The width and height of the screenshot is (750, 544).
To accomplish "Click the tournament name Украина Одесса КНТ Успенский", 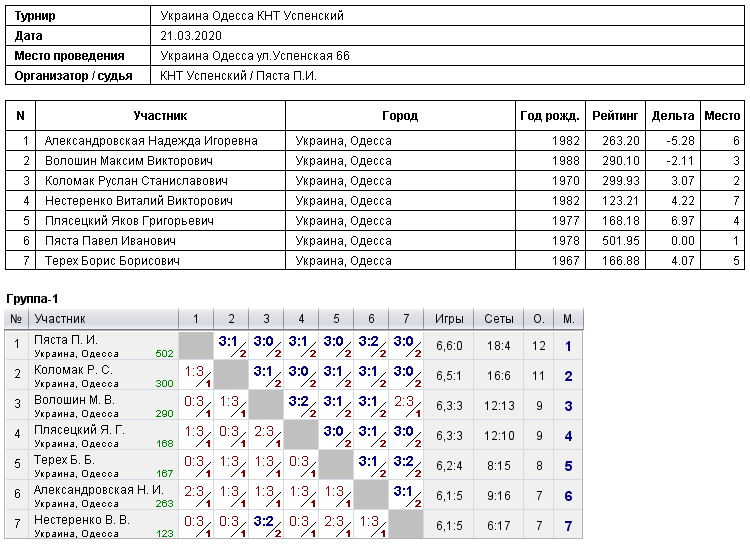I will 252,16.
